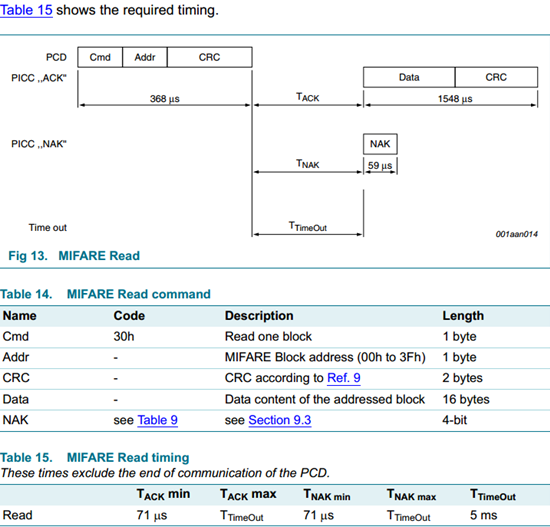Follow the Ref. 9 hyperlink
This screenshot has width=550, height=527.
343,378
